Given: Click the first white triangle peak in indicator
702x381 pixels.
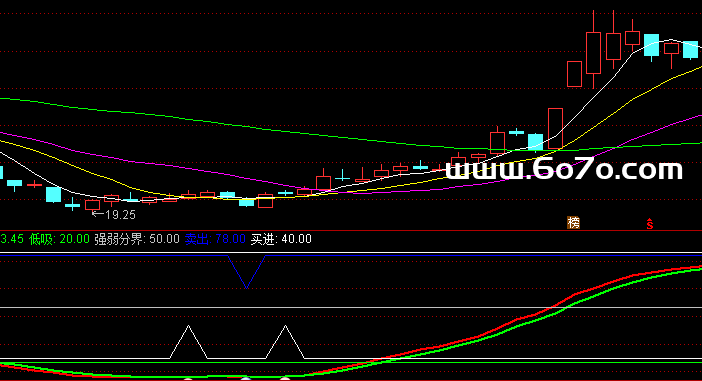Looking at the screenshot, I should [x=188, y=326].
